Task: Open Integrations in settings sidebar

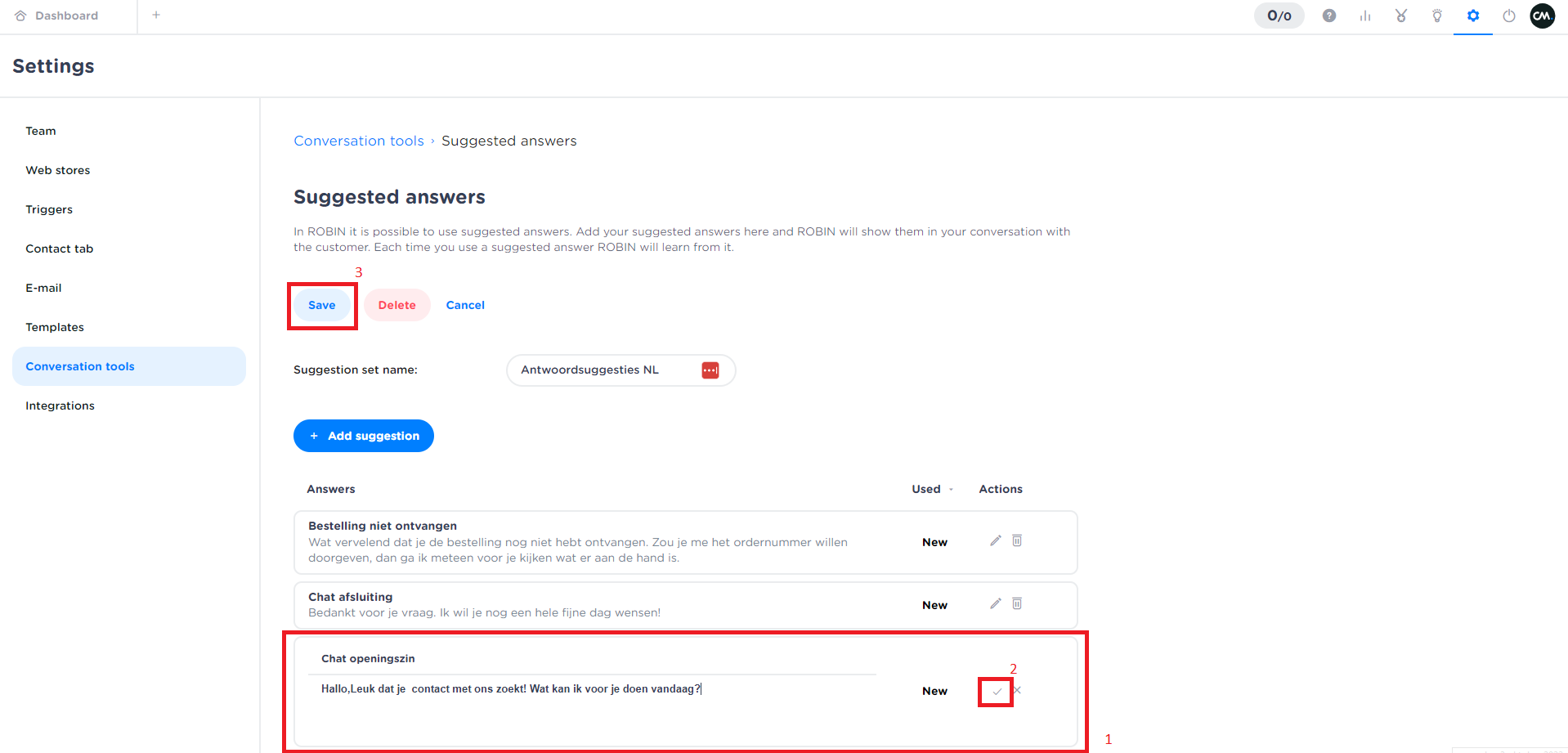Action: click(60, 406)
